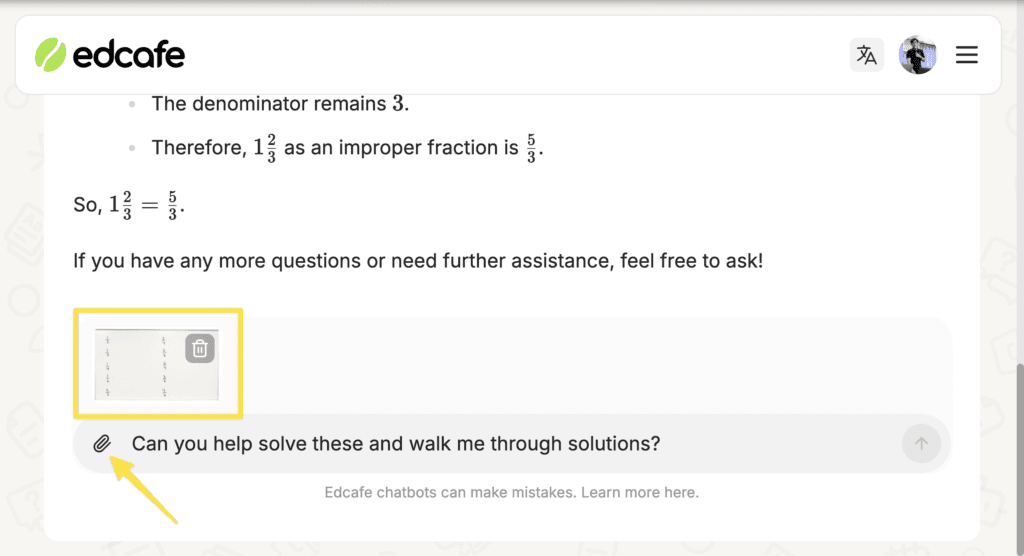This screenshot has height=556, width=1024.
Task: Click the bullet dot before 'Therefore'
Action: point(132,148)
